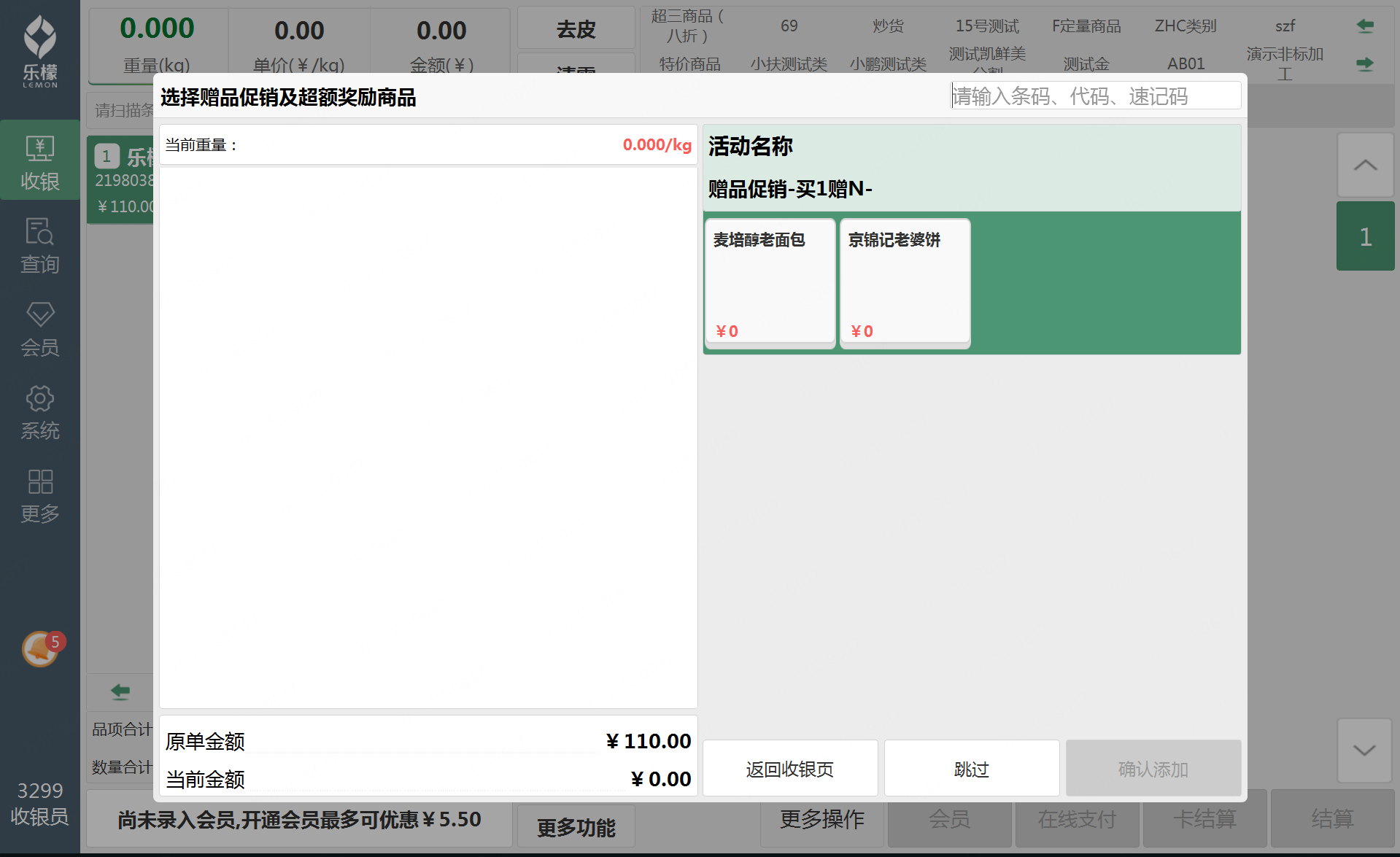Click 赠品促销-买1赠N- promotion name
The height and width of the screenshot is (857, 1400).
[790, 189]
